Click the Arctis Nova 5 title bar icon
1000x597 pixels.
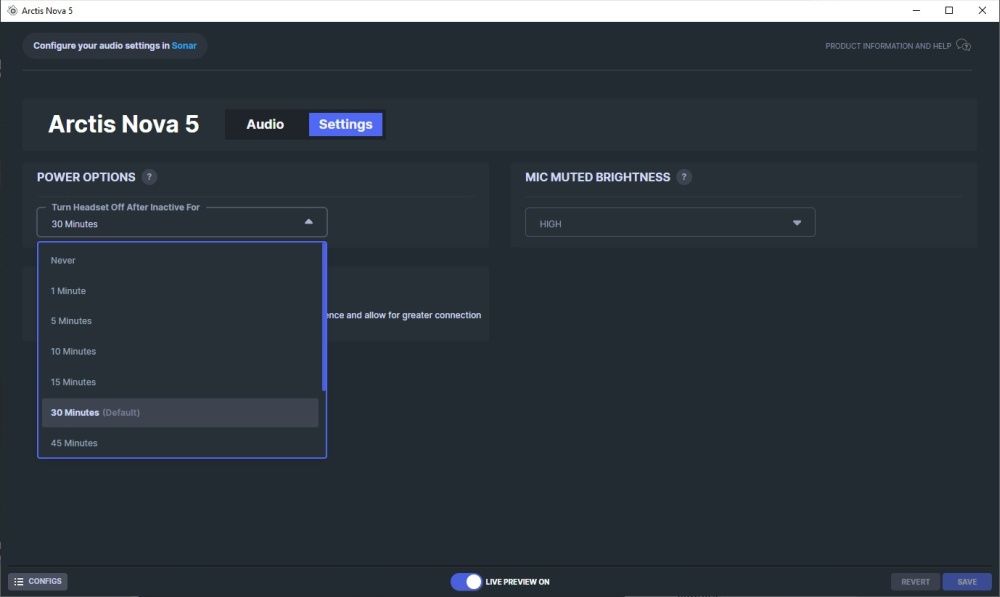click(11, 10)
